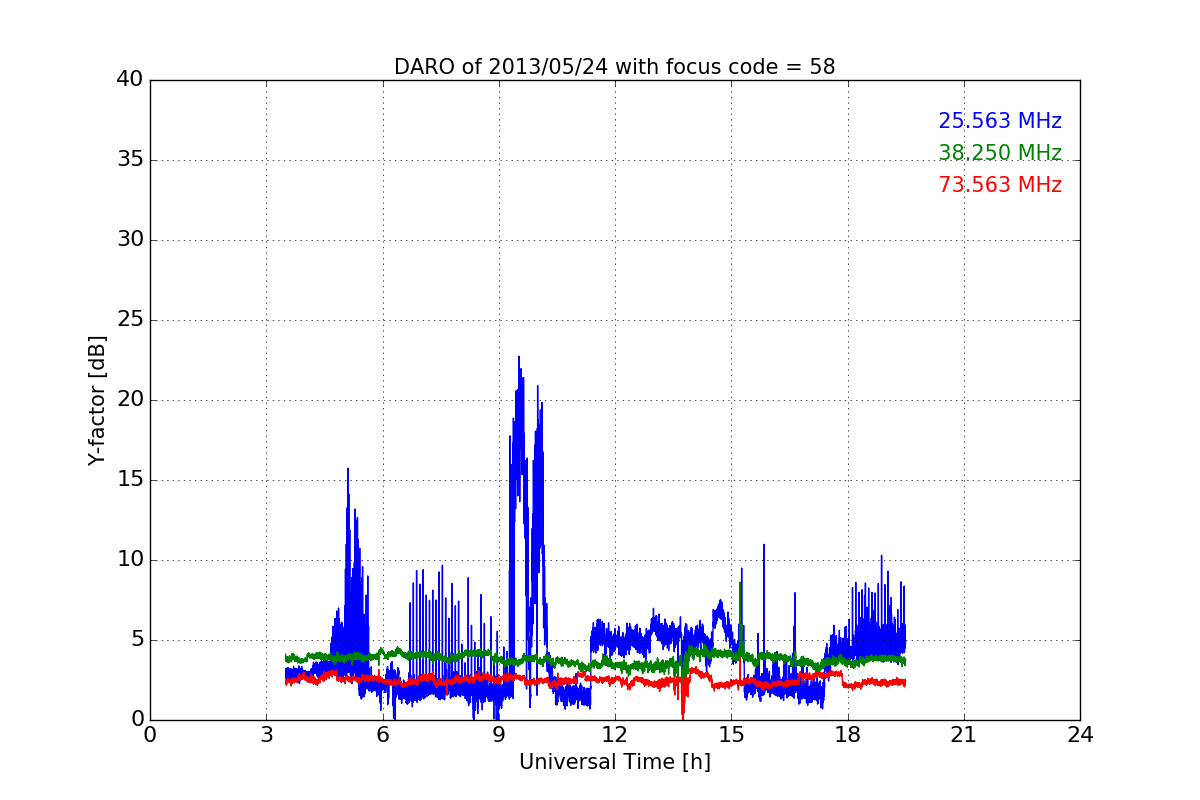Click the y-axis tick label 35
1200x800 pixels.
tap(130, 160)
